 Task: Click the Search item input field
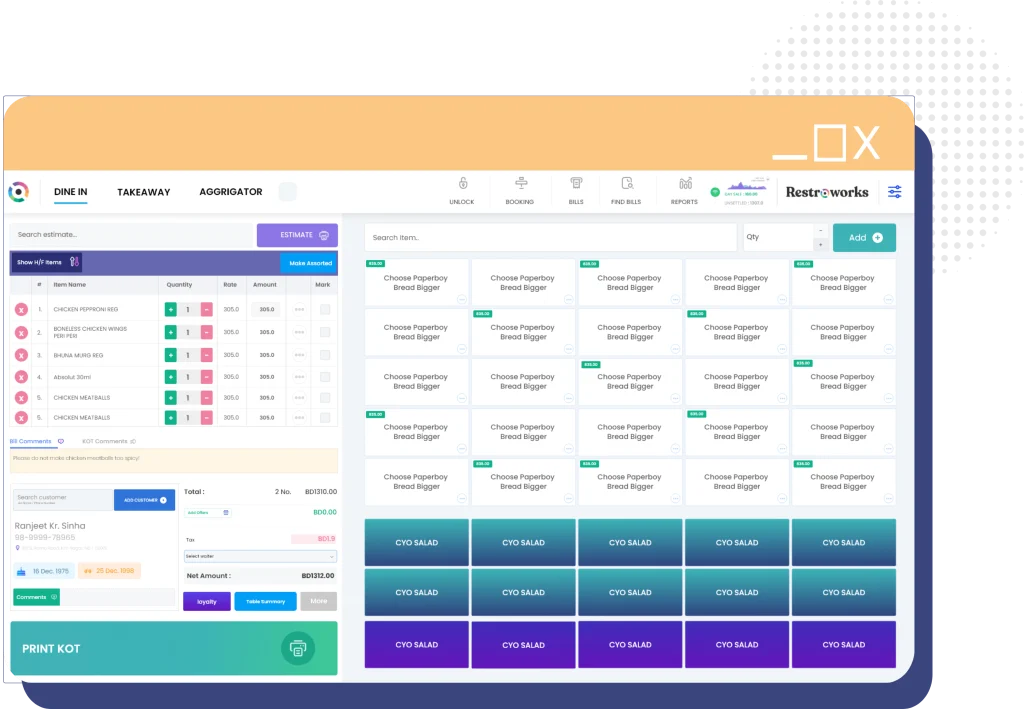click(x=550, y=238)
